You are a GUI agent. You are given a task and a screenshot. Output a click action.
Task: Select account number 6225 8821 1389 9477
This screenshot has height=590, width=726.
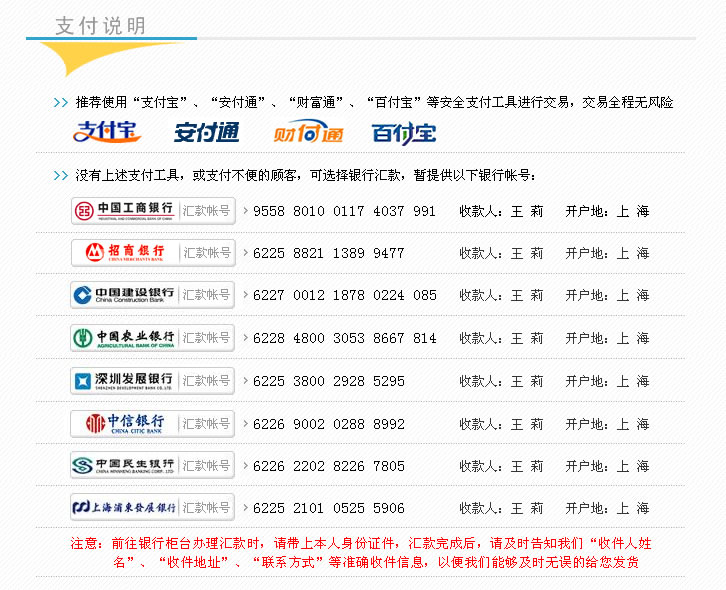tap(329, 253)
